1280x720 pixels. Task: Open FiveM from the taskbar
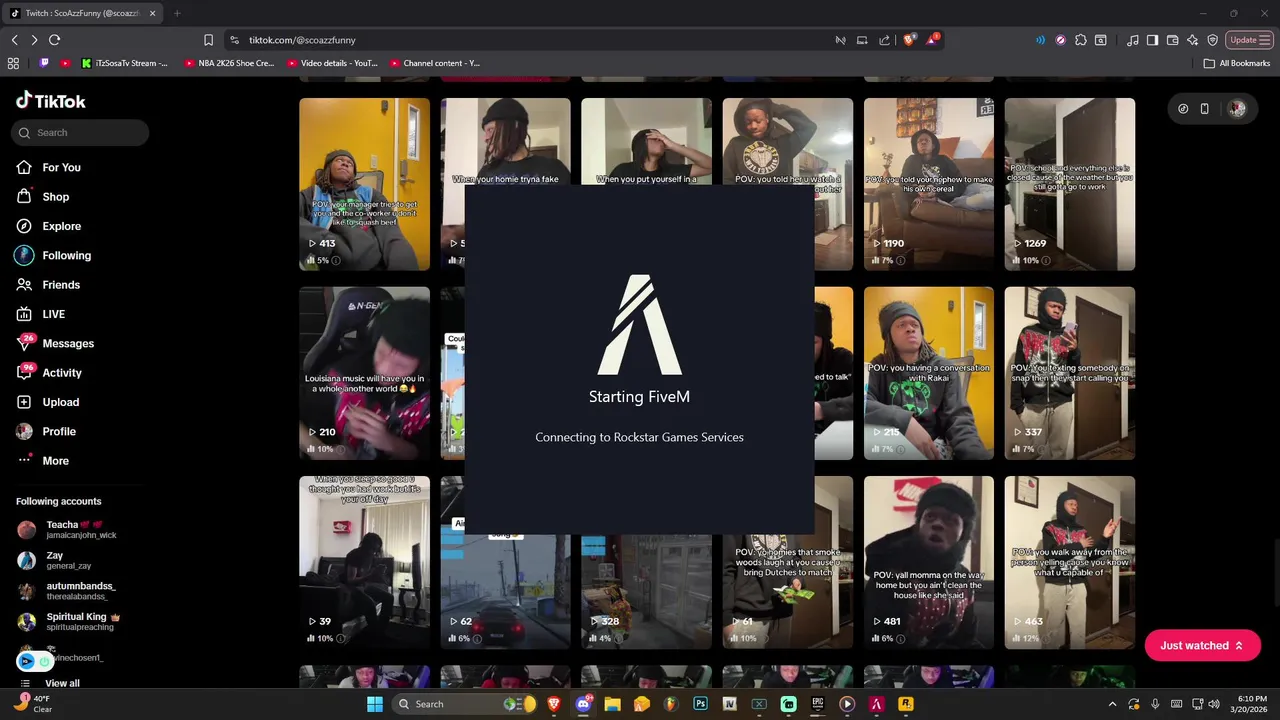click(x=876, y=704)
